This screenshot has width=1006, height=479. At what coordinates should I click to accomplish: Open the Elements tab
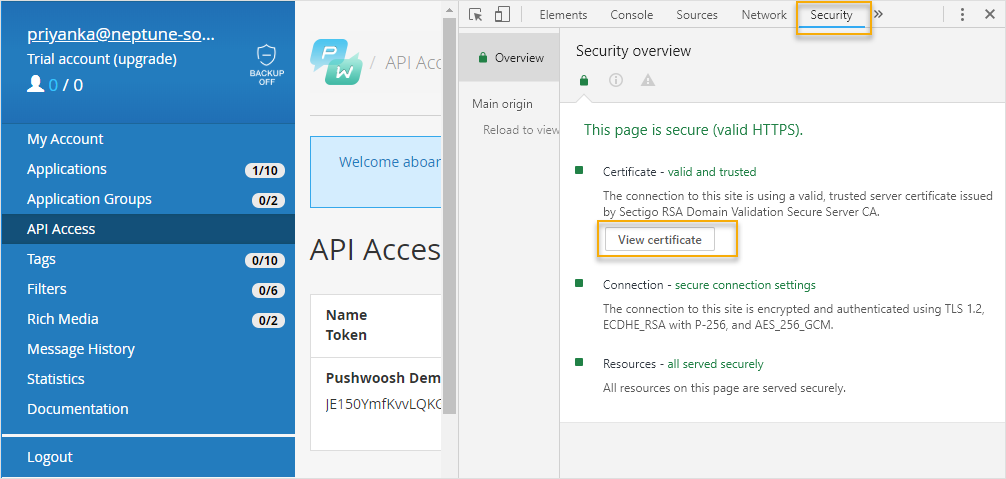coord(563,15)
